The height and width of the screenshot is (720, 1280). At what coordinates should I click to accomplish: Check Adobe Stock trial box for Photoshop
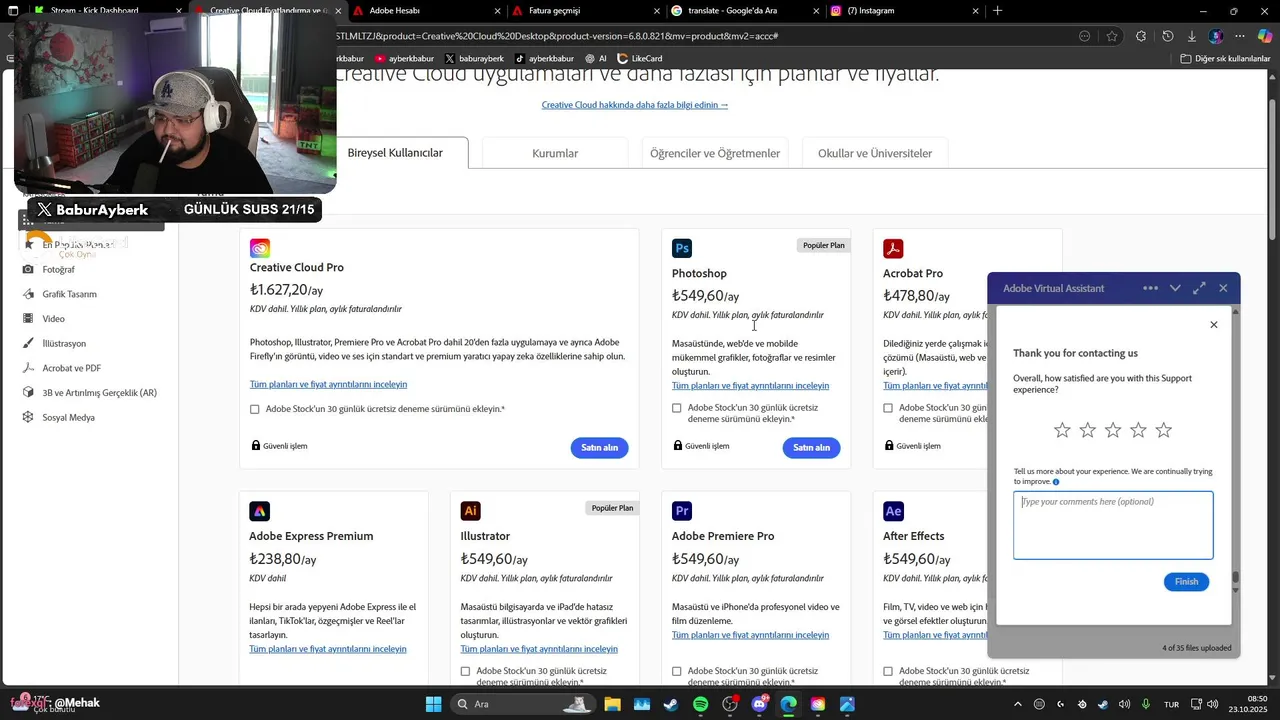tap(677, 408)
